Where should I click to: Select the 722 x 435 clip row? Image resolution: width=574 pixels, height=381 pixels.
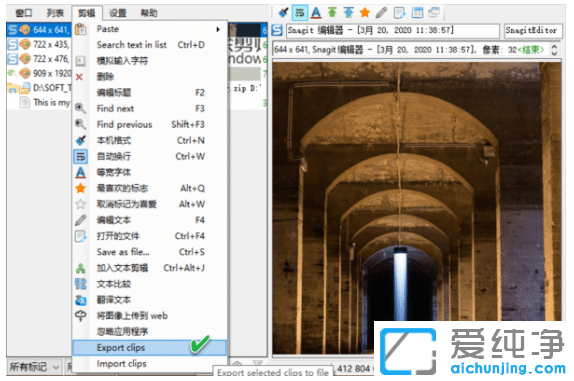(39, 44)
